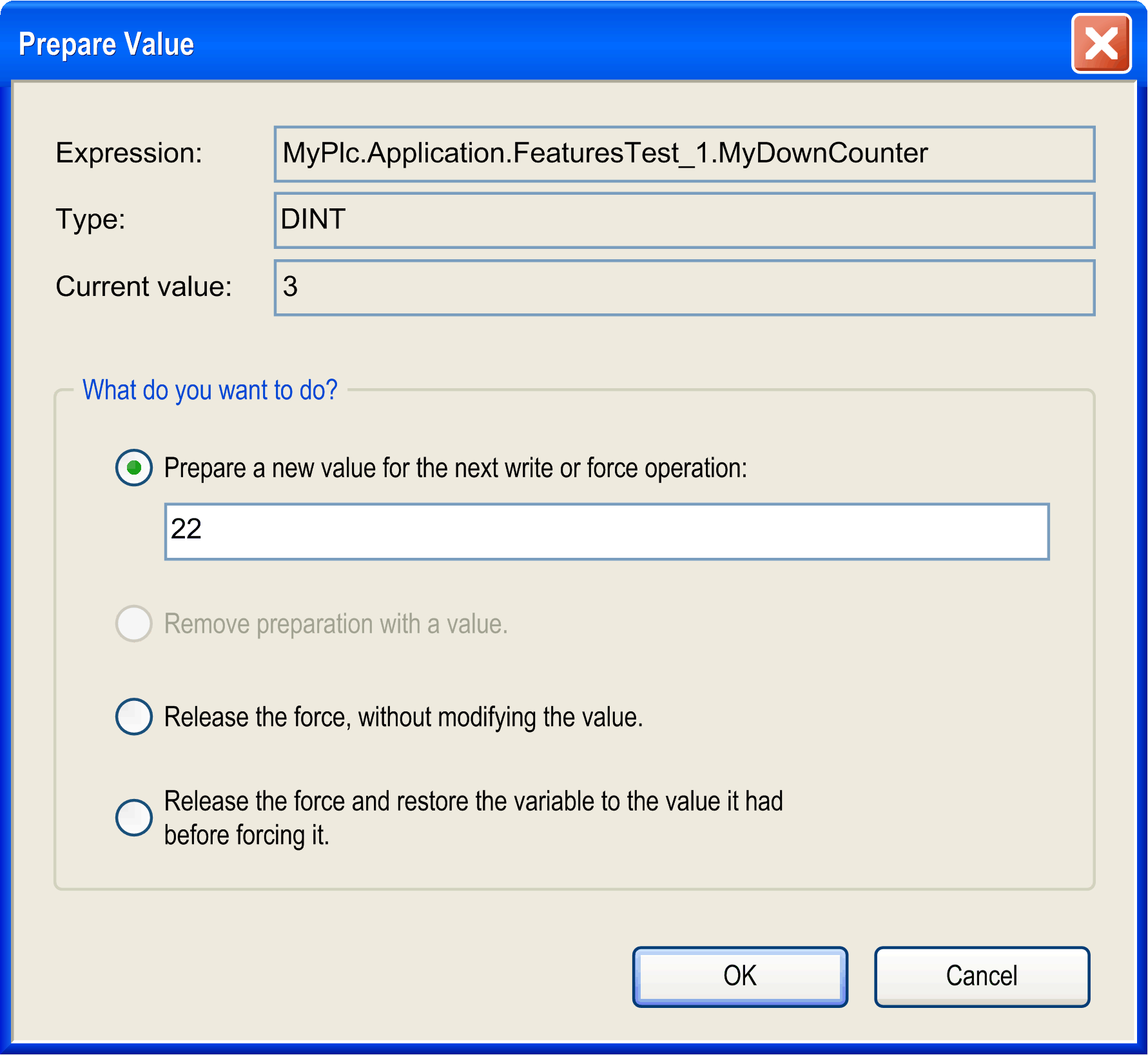Close the Prepare Value dialog
The height and width of the screenshot is (1055, 1148).
pos(1101,44)
